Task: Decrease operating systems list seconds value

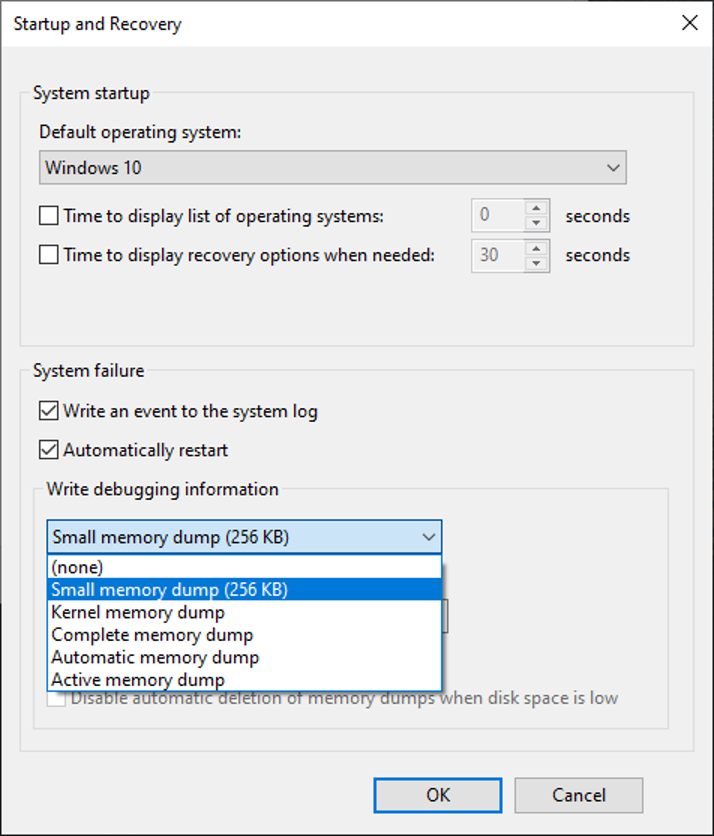Action: tap(538, 223)
